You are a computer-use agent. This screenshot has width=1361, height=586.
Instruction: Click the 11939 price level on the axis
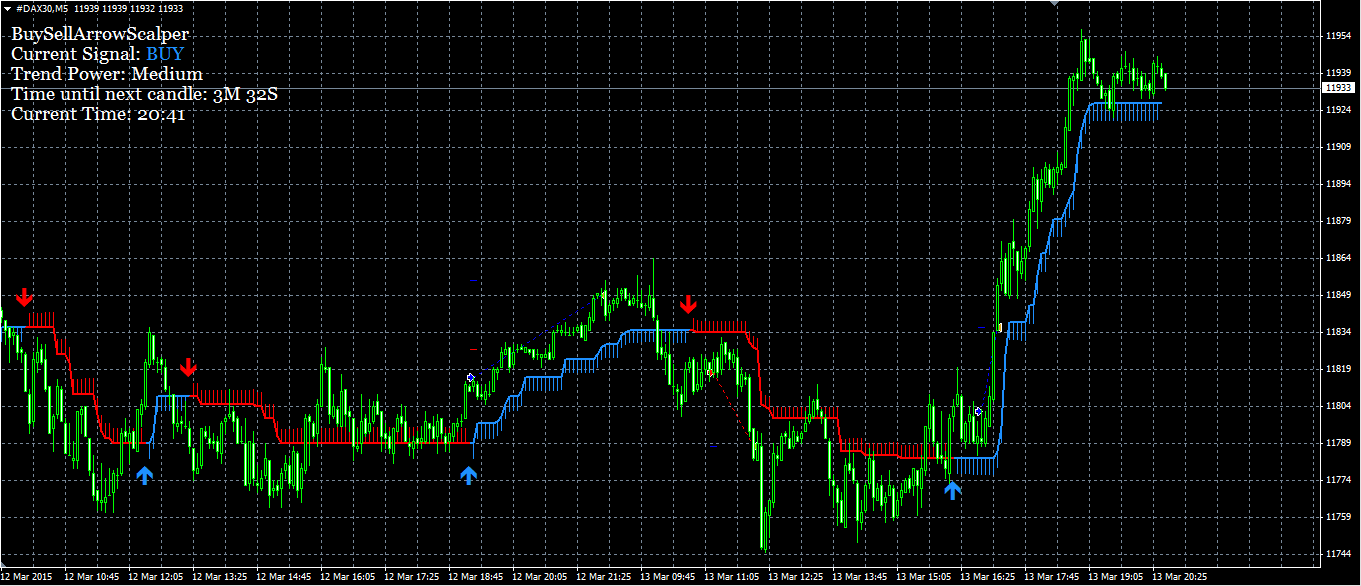(1339, 73)
